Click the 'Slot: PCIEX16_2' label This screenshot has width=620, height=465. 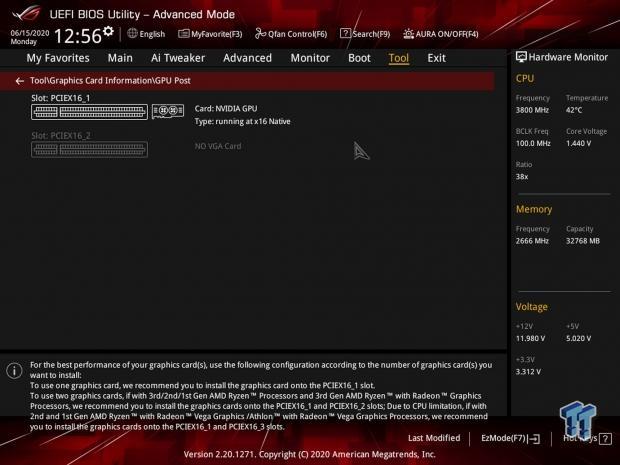coord(61,136)
